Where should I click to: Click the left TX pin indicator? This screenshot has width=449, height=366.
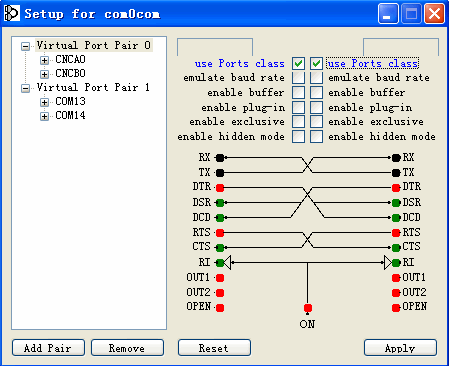[x=220, y=173]
